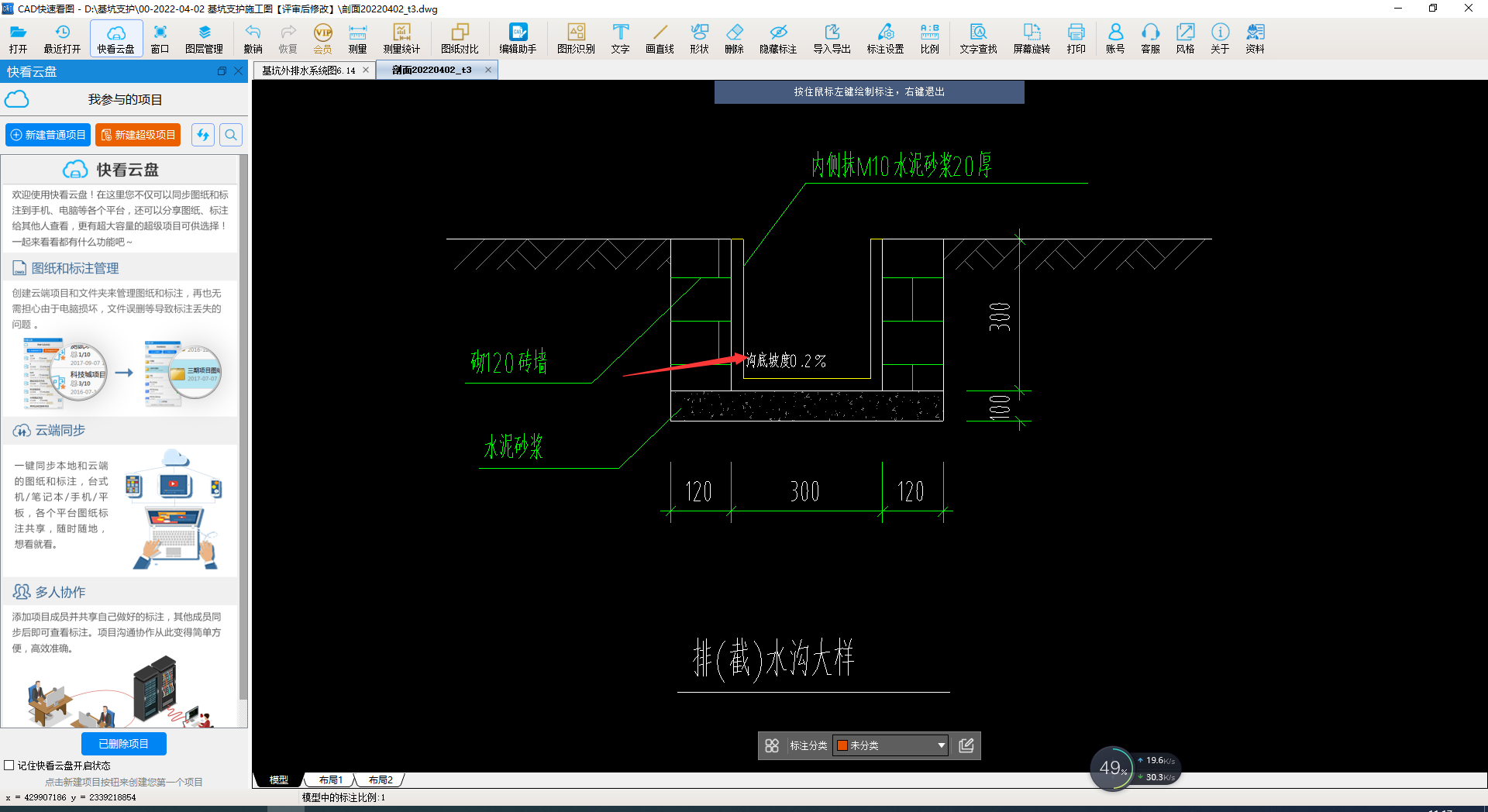Contact 客服 customer service

[x=1150, y=38]
